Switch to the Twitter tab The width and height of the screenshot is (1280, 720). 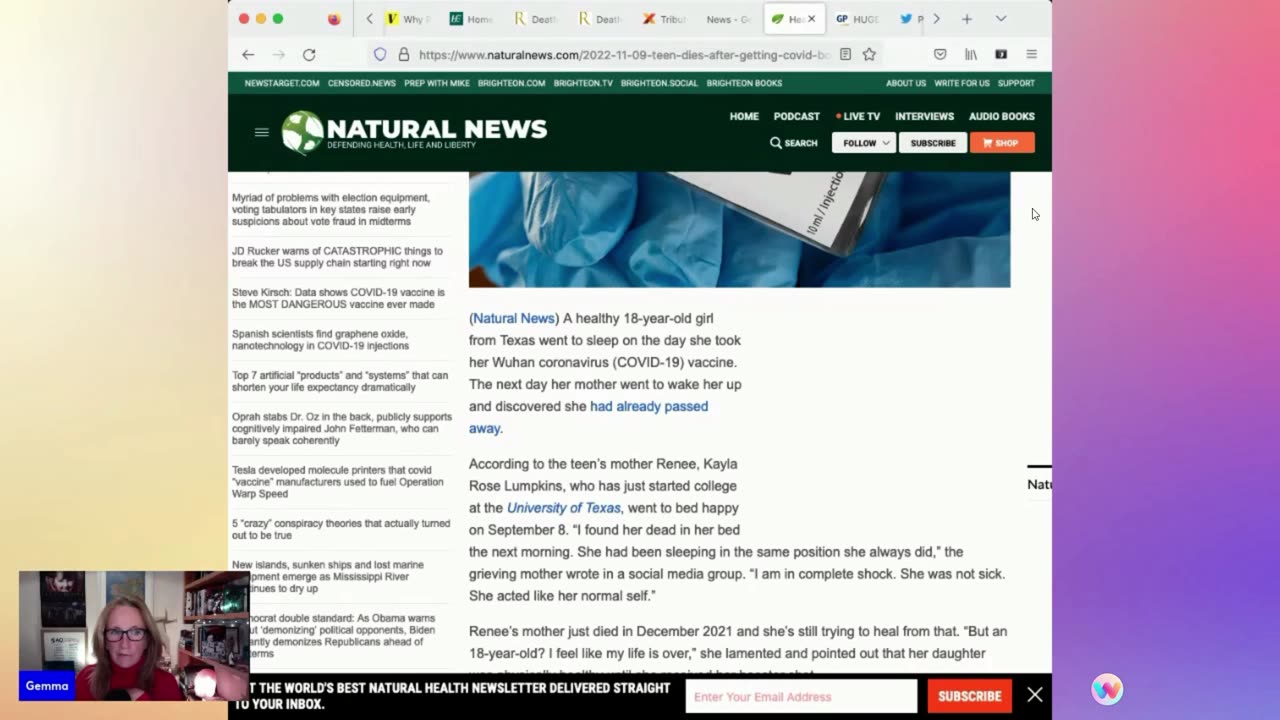(x=911, y=19)
